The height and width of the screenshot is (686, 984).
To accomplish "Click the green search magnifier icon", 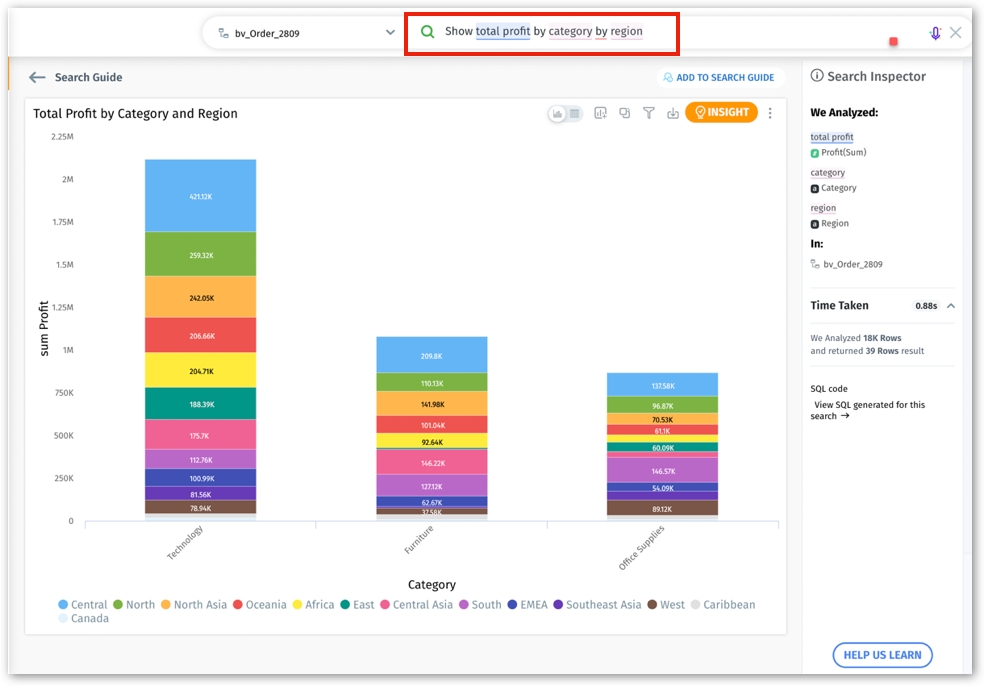I will tap(427, 32).
